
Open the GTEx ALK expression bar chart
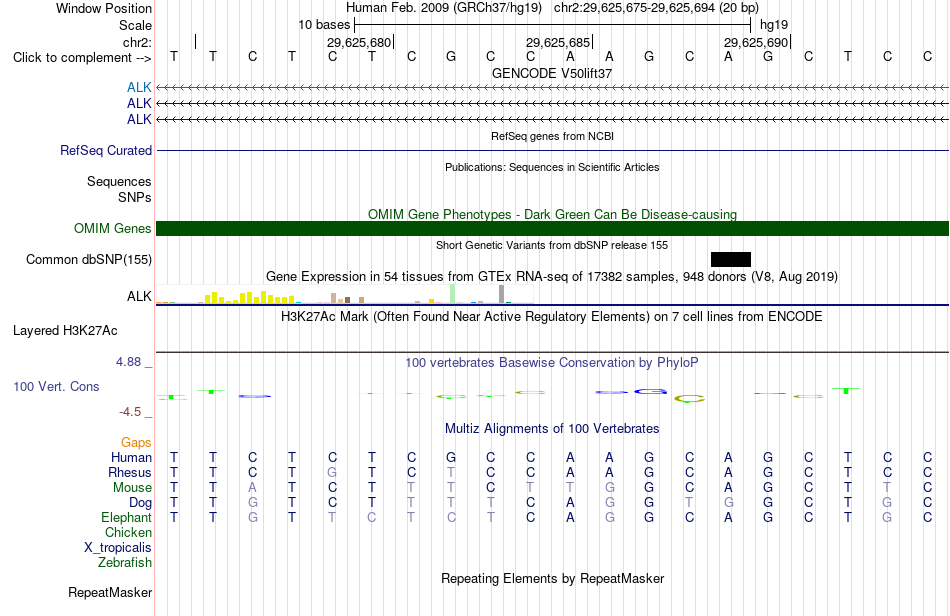[x=345, y=295]
